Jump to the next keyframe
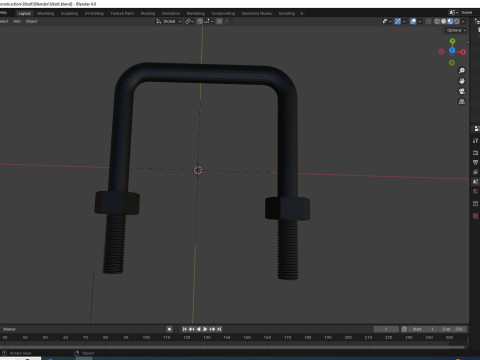Viewport: 480px width, 360px height. (212, 329)
